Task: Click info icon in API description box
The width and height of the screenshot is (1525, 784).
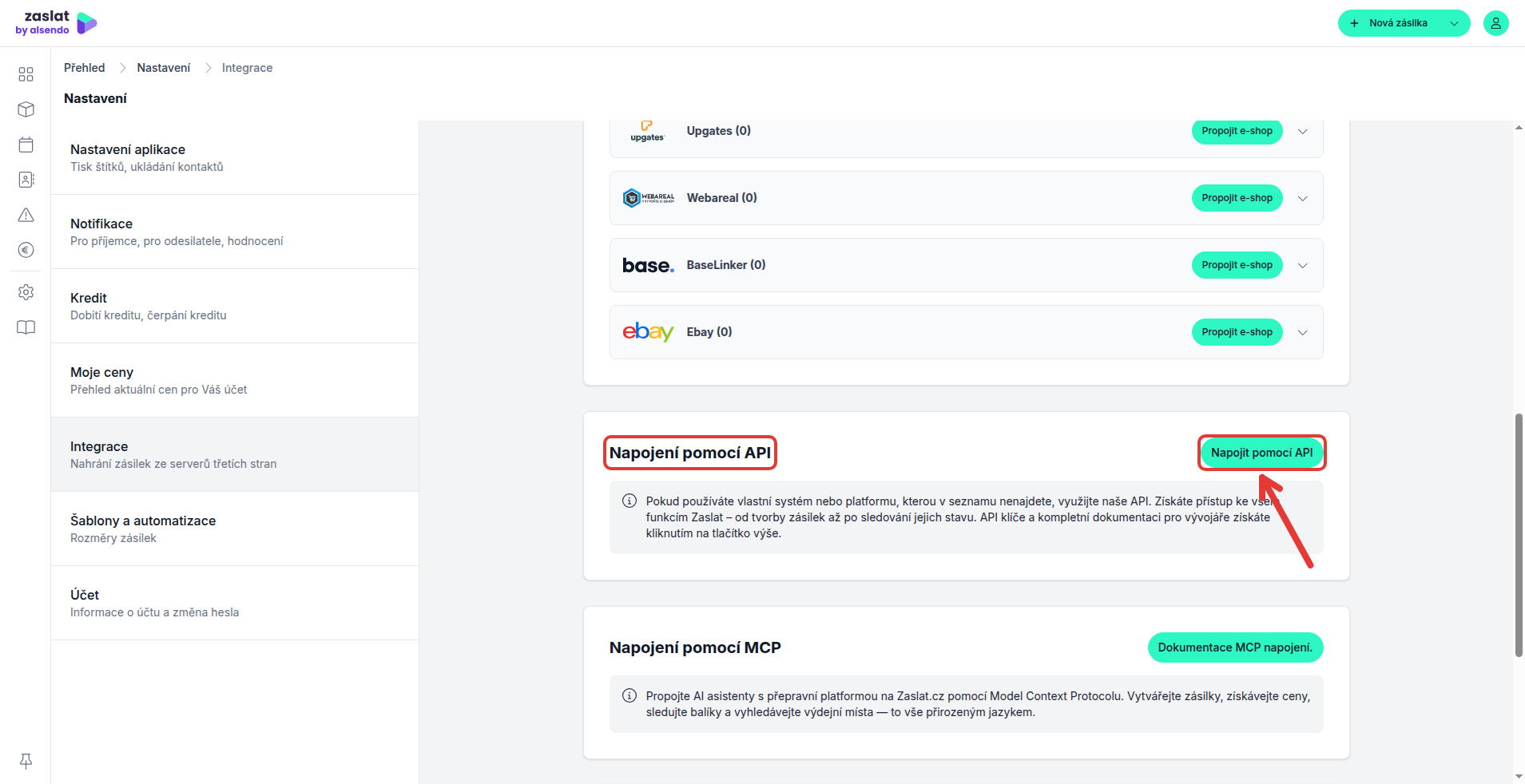Action: pyautogui.click(x=629, y=501)
